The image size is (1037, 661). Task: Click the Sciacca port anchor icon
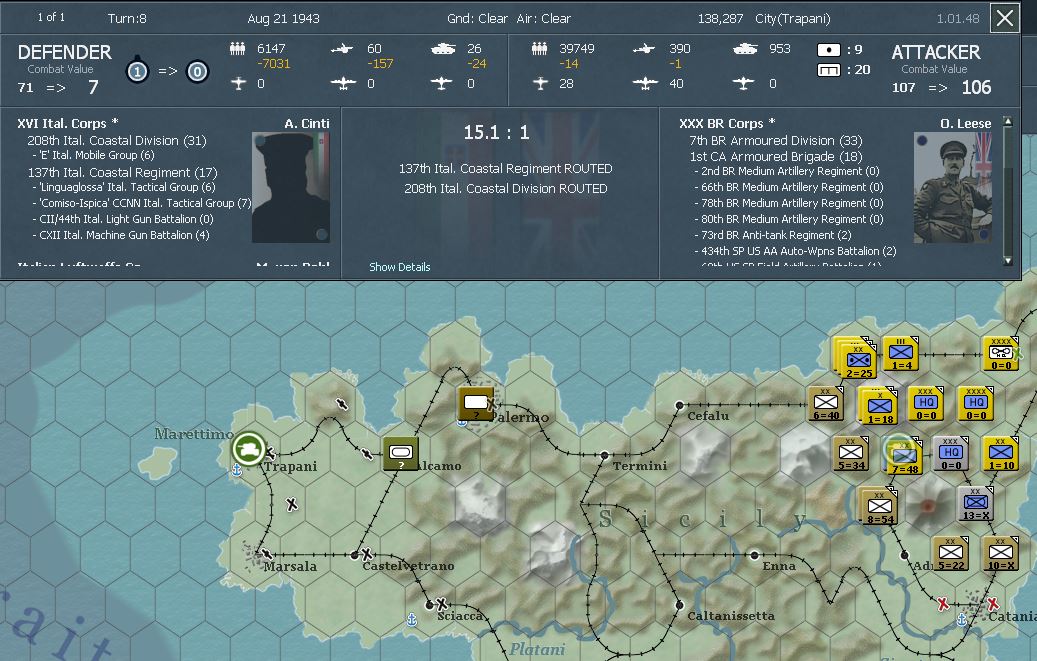pos(411,620)
